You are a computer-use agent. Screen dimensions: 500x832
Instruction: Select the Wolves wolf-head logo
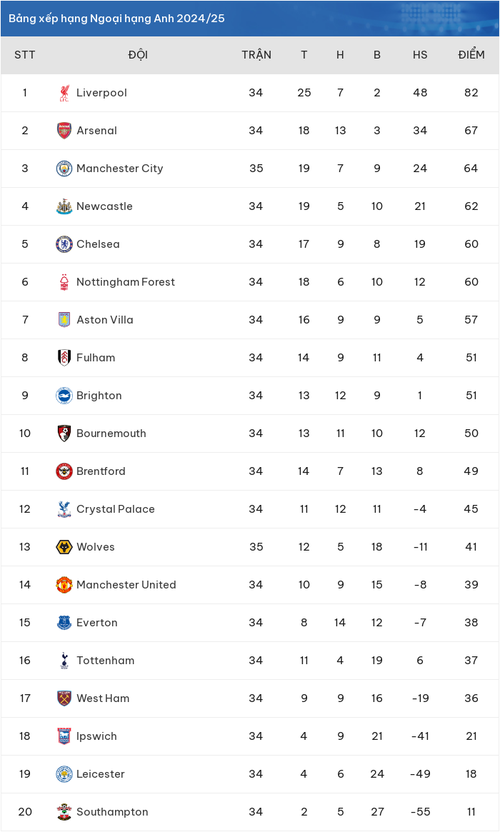point(64,547)
